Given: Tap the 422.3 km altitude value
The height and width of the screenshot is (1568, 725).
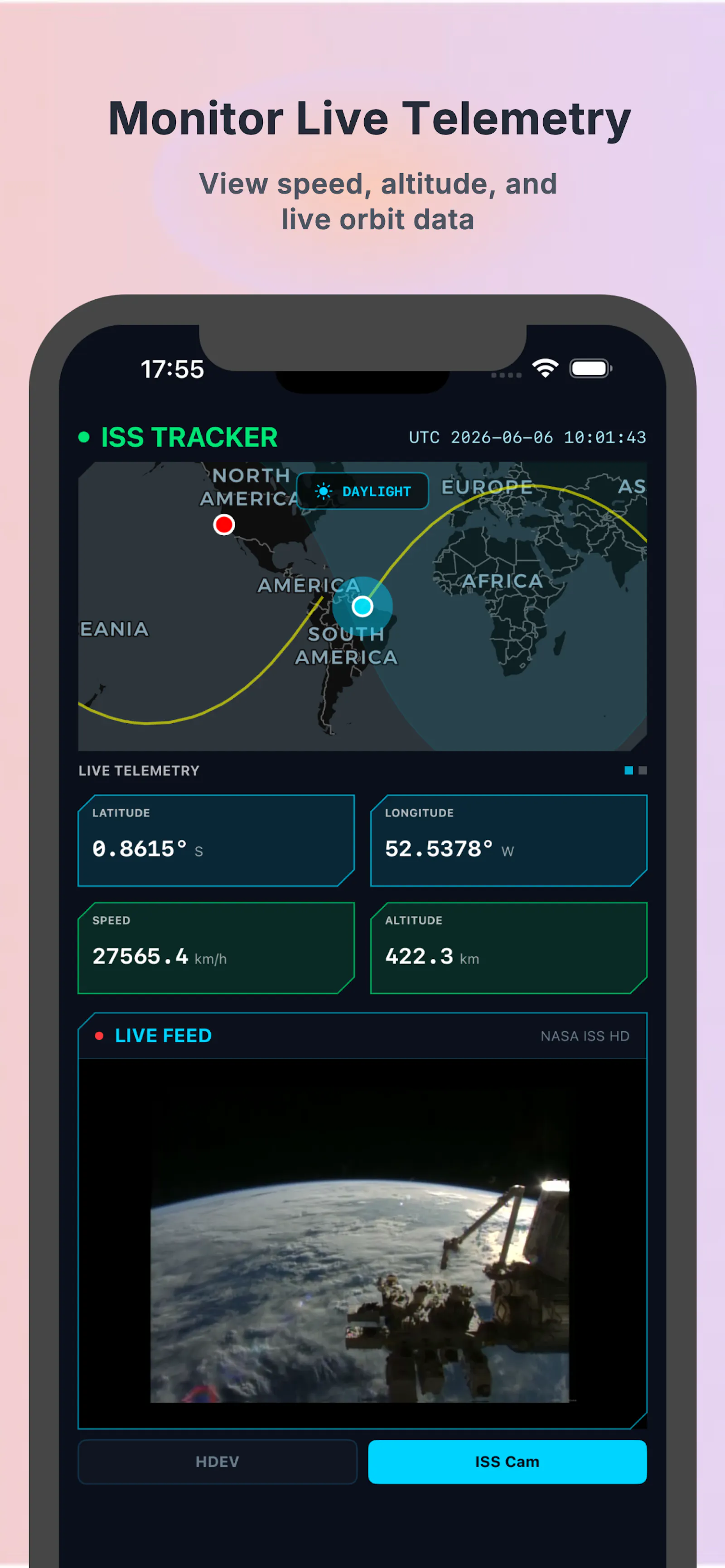Looking at the screenshot, I should point(432,956).
